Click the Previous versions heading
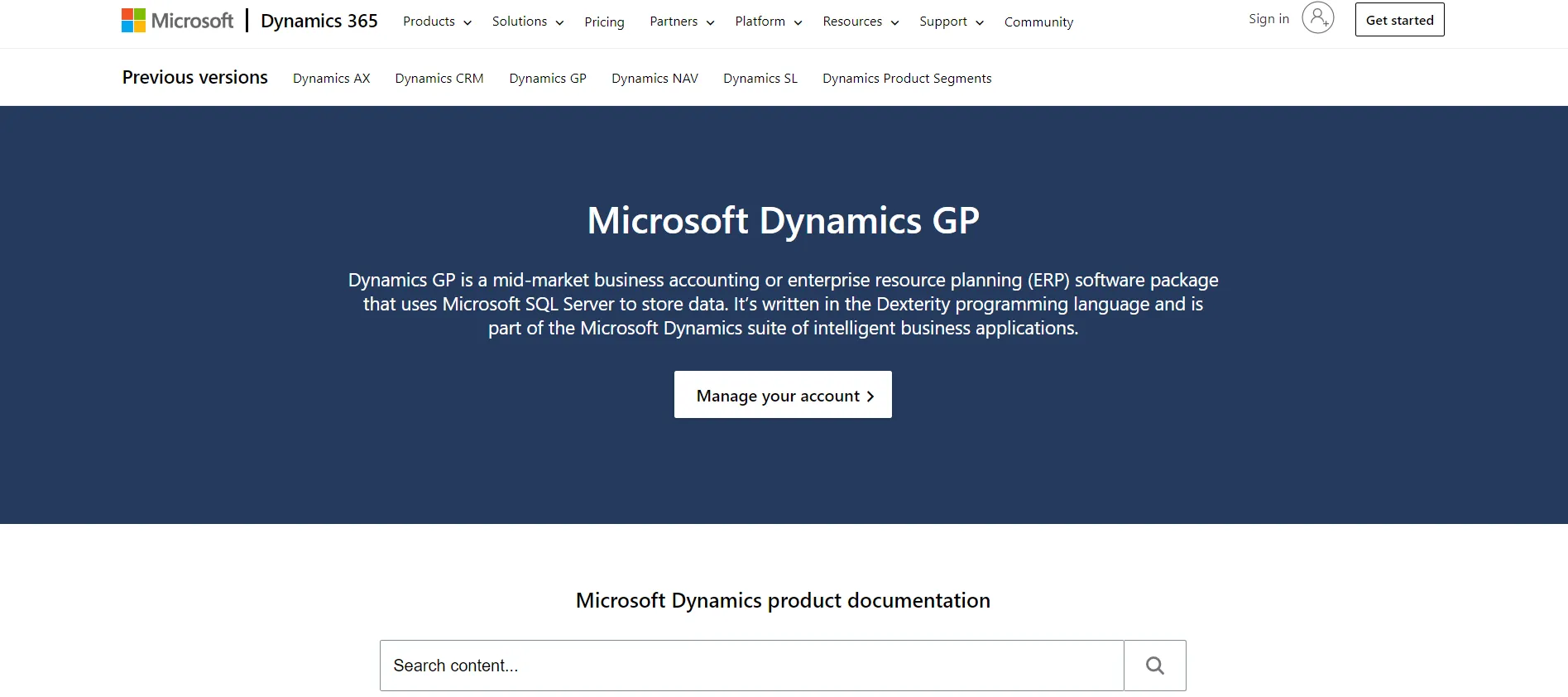Image resolution: width=1568 pixels, height=697 pixels. 195,77
